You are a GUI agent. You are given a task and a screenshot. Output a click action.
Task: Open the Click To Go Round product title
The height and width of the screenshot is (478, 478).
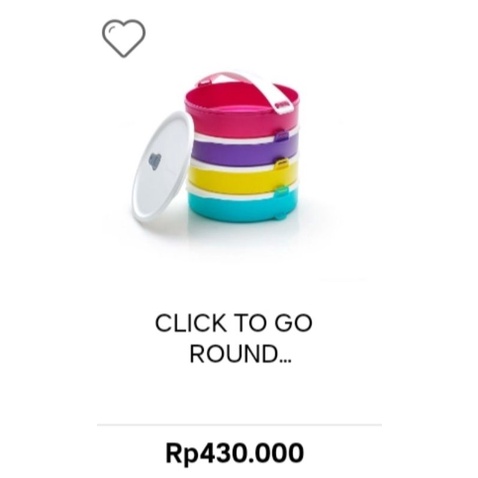(x=234, y=338)
